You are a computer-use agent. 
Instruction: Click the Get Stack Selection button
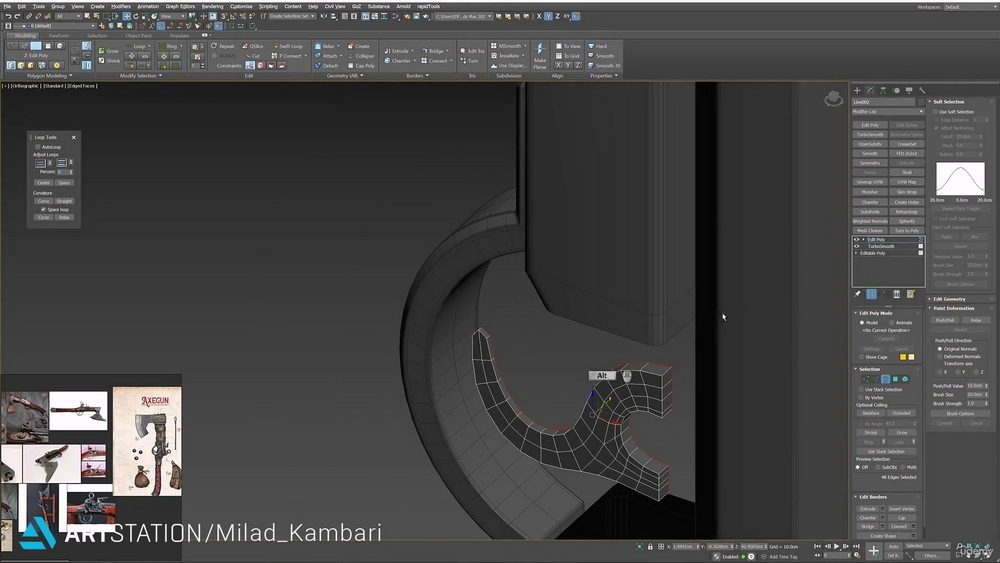886,451
